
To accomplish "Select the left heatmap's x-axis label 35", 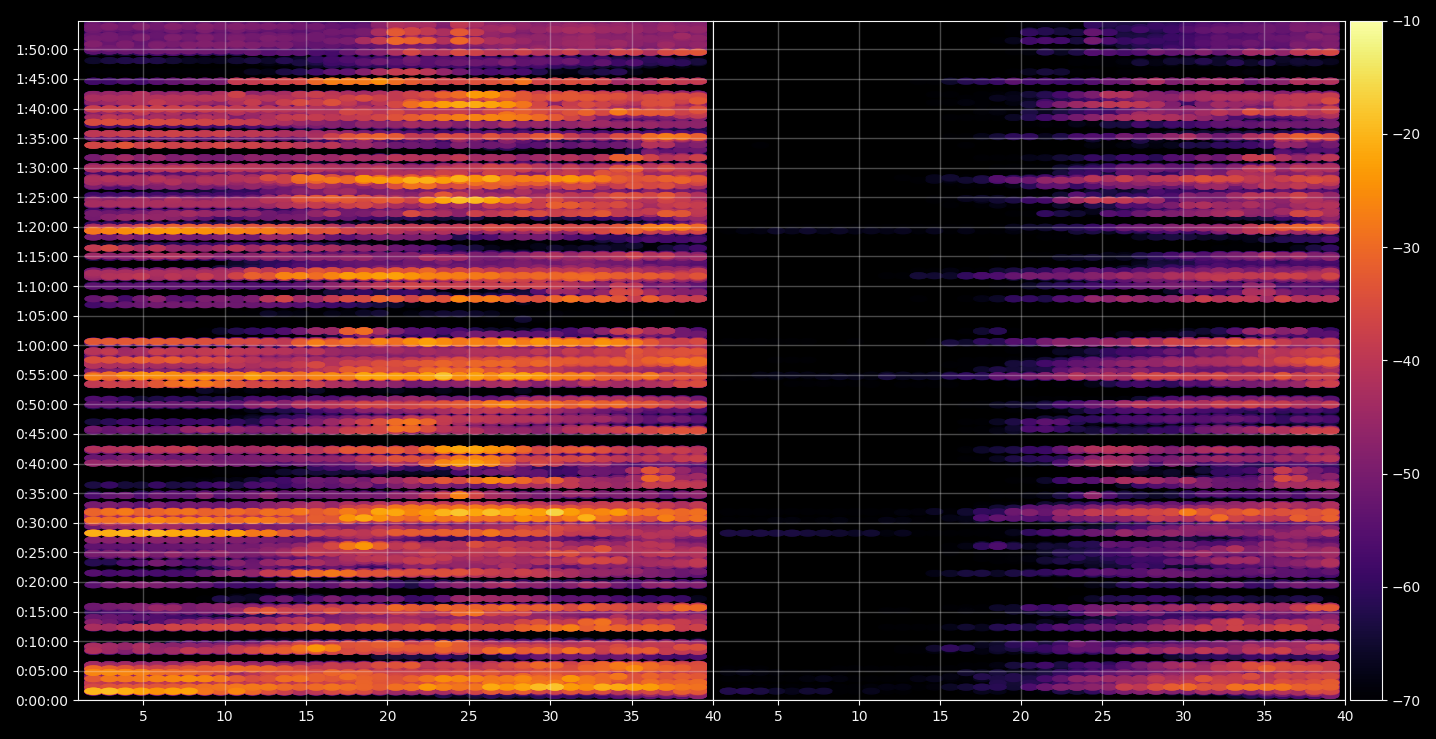I will point(631,716).
